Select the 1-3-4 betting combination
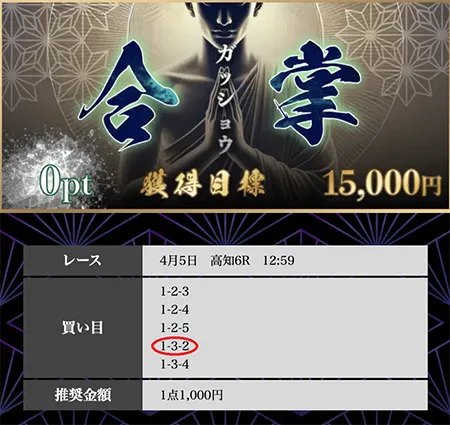 [175, 364]
